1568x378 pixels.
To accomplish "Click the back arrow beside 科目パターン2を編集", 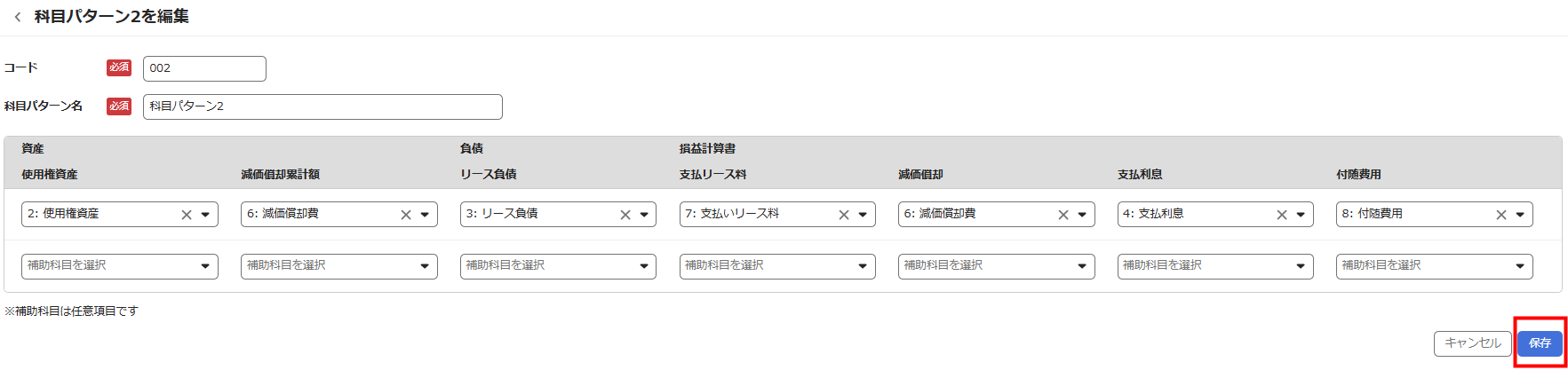I will pos(18,17).
